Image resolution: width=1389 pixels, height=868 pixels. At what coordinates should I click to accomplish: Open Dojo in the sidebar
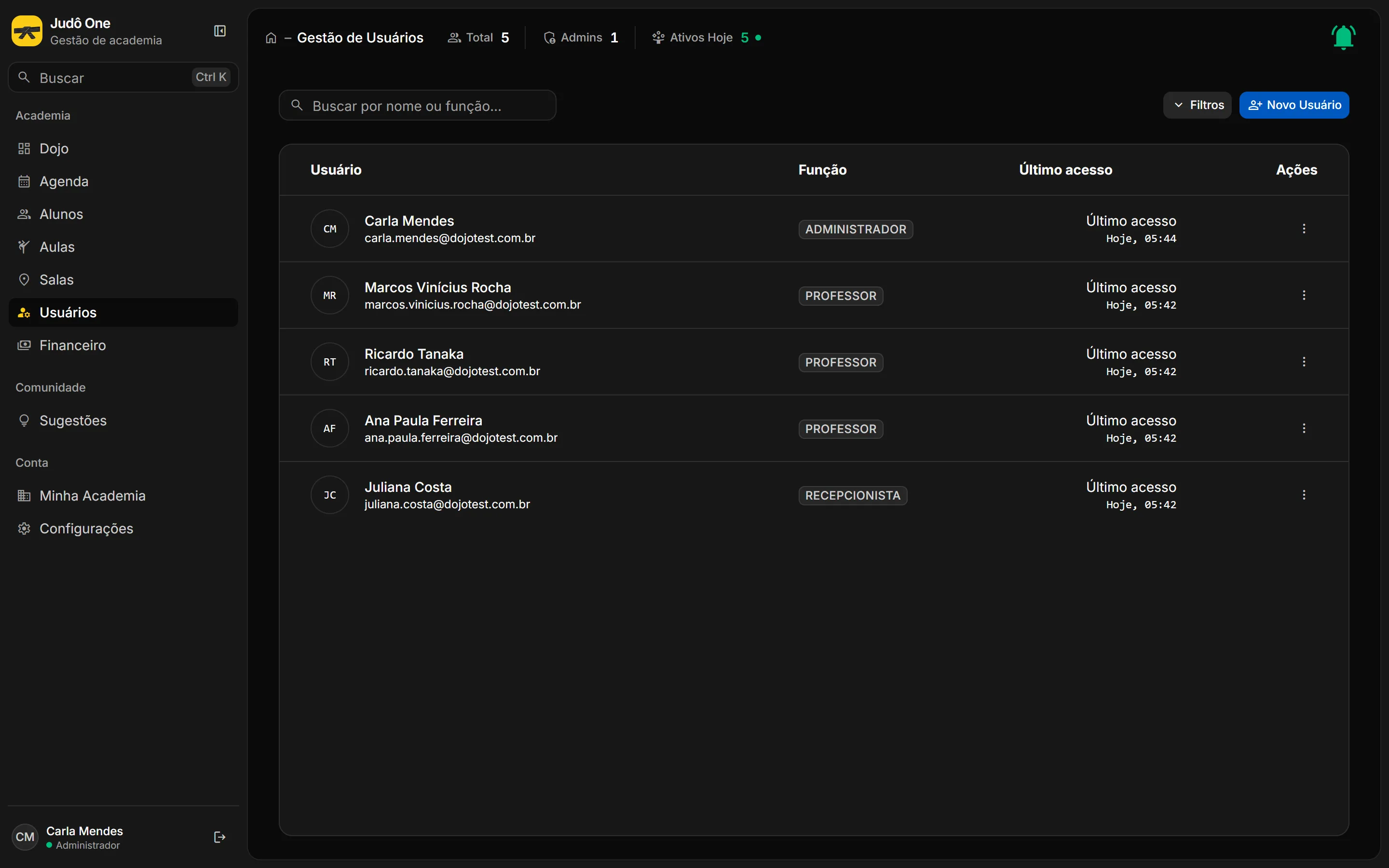123,149
